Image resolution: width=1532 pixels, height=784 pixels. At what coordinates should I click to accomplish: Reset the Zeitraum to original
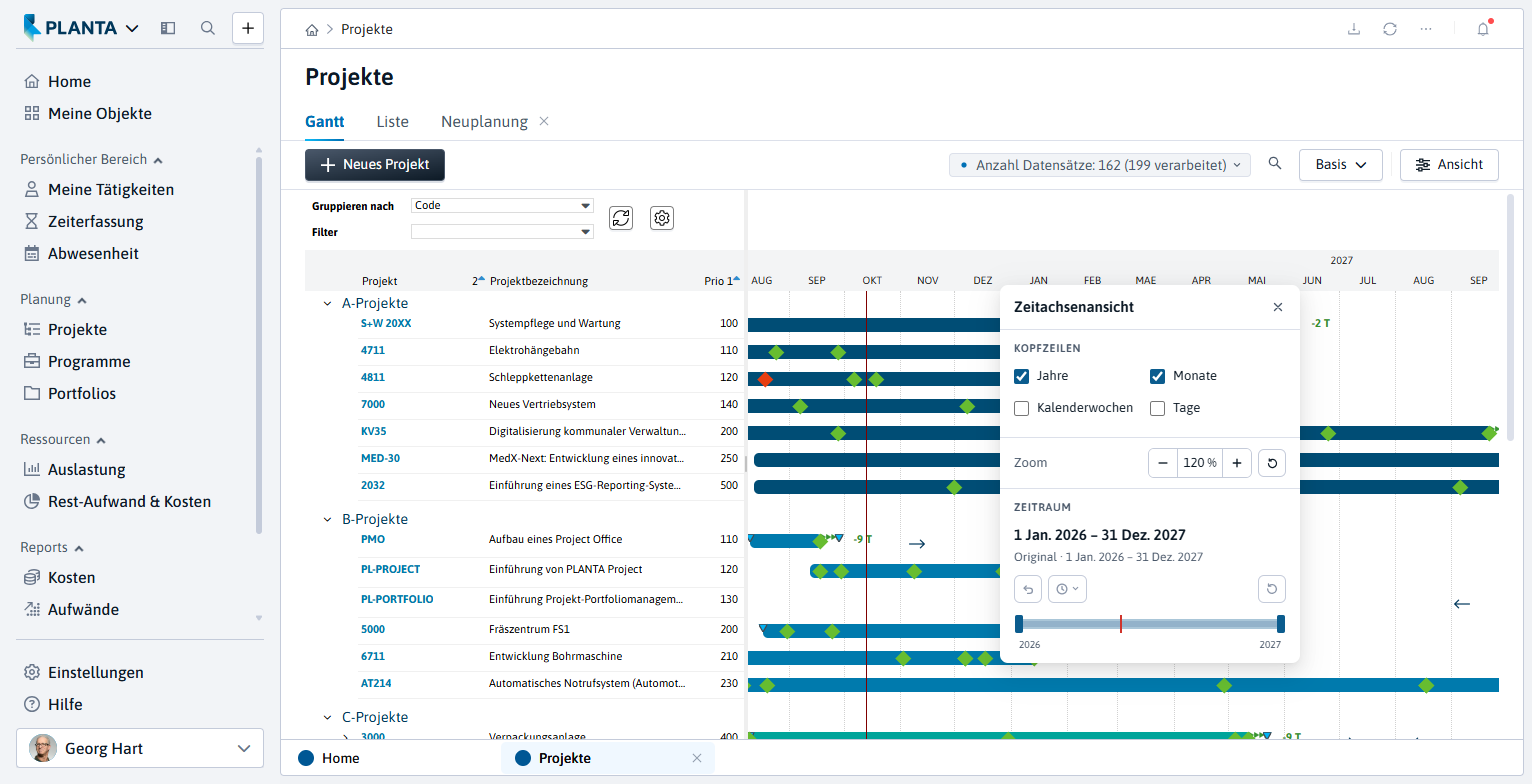1272,589
